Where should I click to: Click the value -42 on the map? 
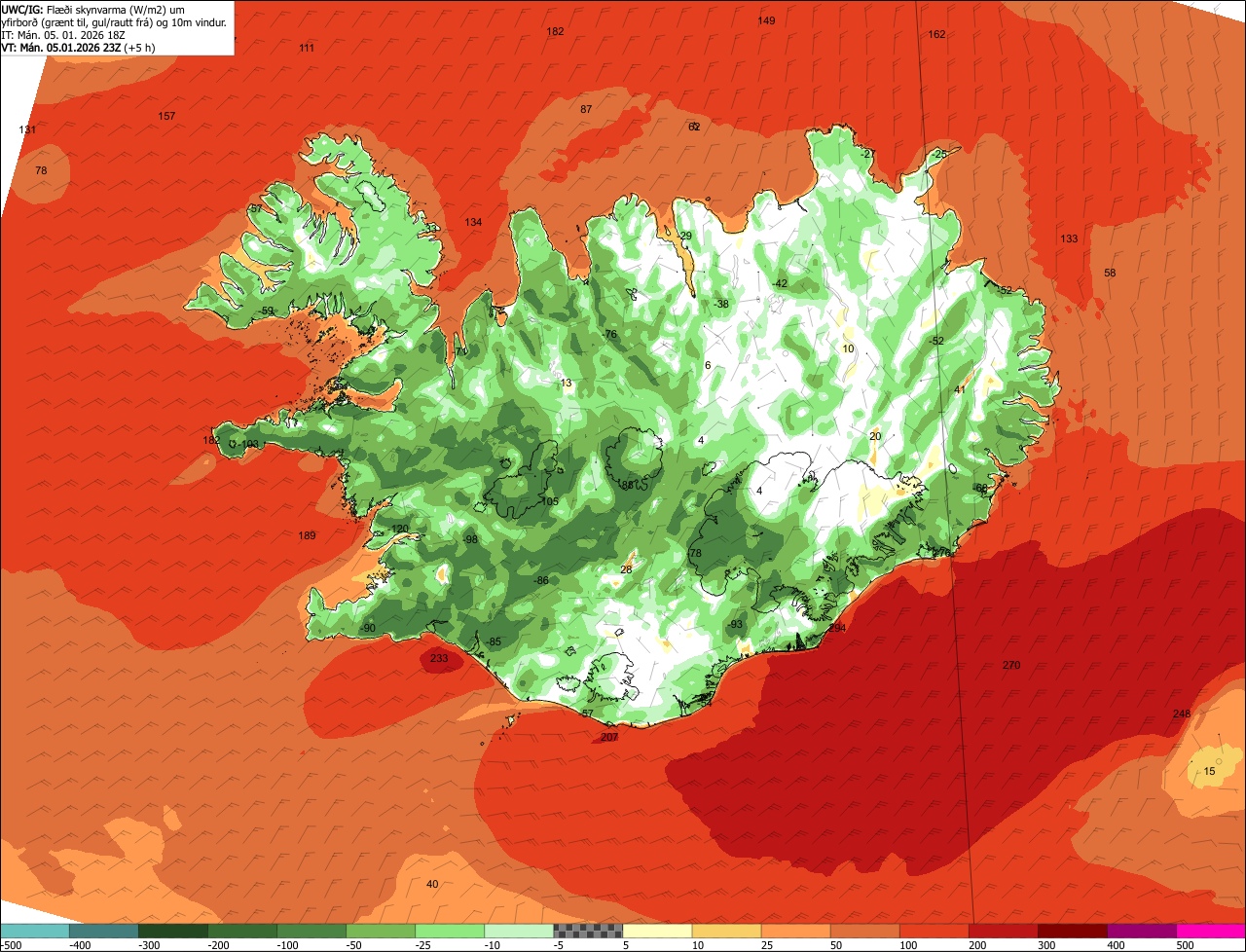coord(780,283)
